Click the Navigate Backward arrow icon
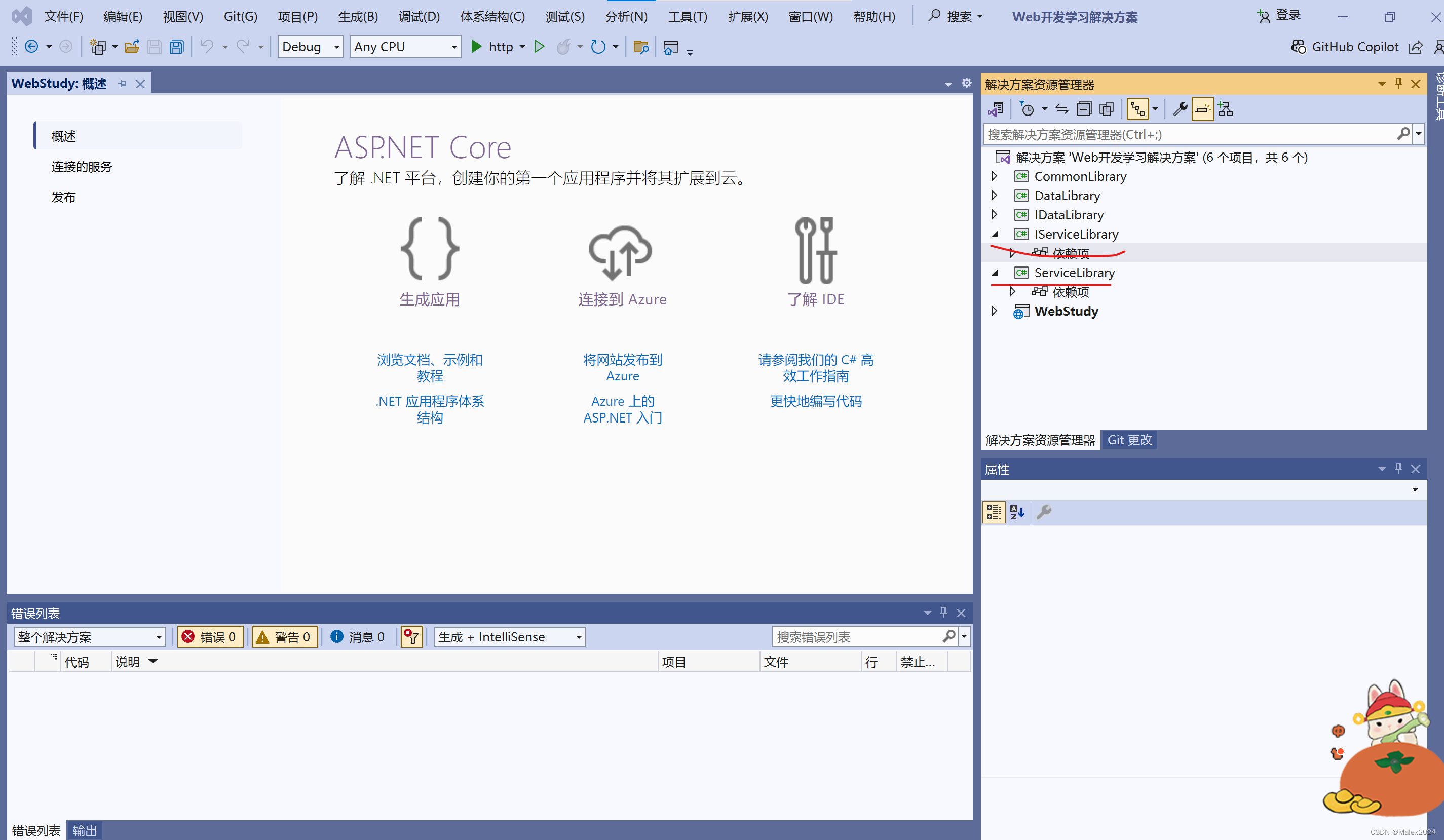The width and height of the screenshot is (1444, 840). [x=31, y=47]
